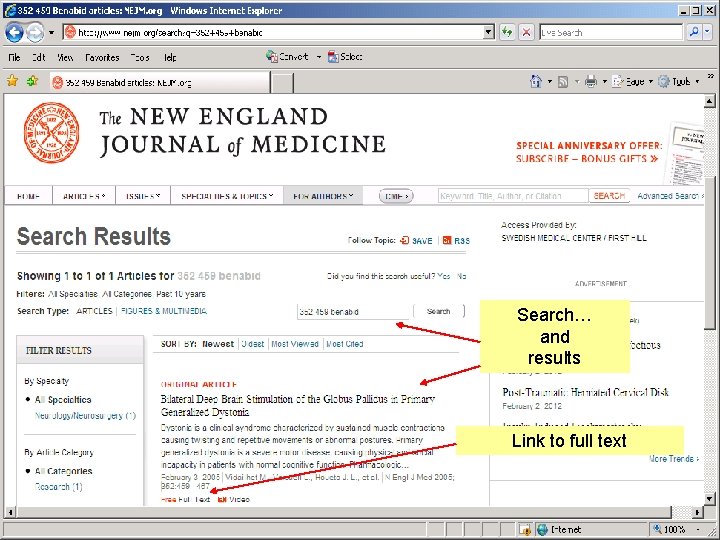Image resolution: width=720 pixels, height=540 pixels.
Task: Click the Special Anniversary Offer subscribe banner
Action: (x=590, y=152)
